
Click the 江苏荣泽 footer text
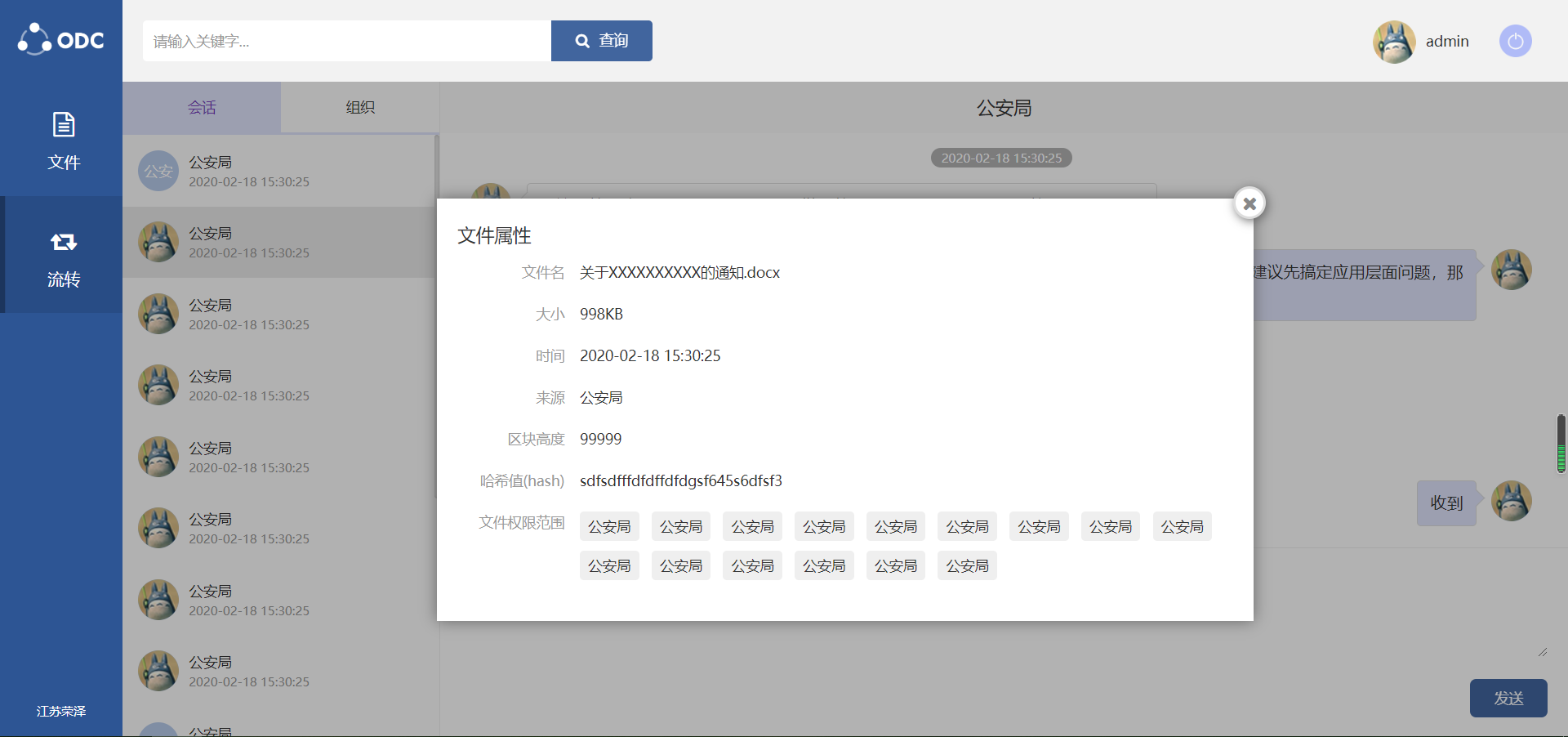pyautogui.click(x=61, y=711)
